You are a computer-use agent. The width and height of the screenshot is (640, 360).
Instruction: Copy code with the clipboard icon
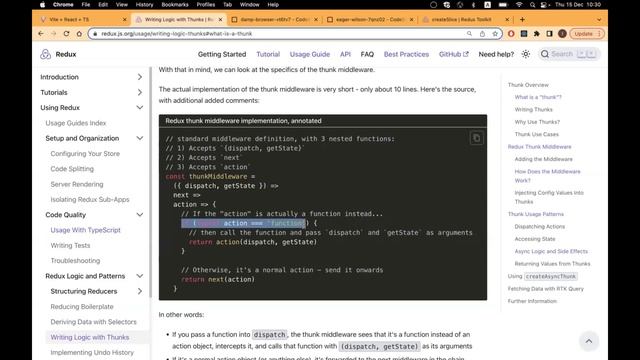click(x=476, y=138)
